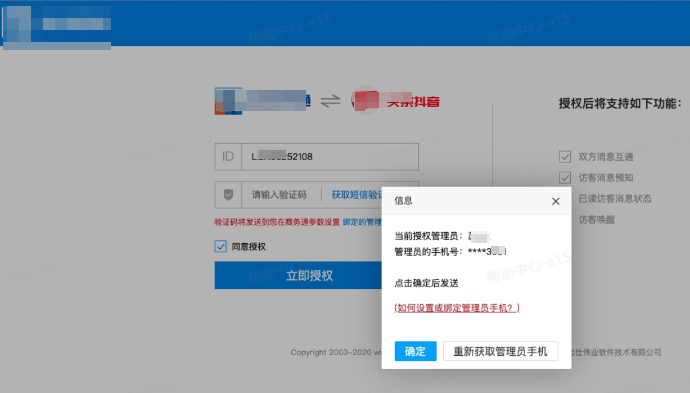The image size is (690, 393).
Task: Toggle the 同意授权 checkbox
Action: tap(220, 246)
